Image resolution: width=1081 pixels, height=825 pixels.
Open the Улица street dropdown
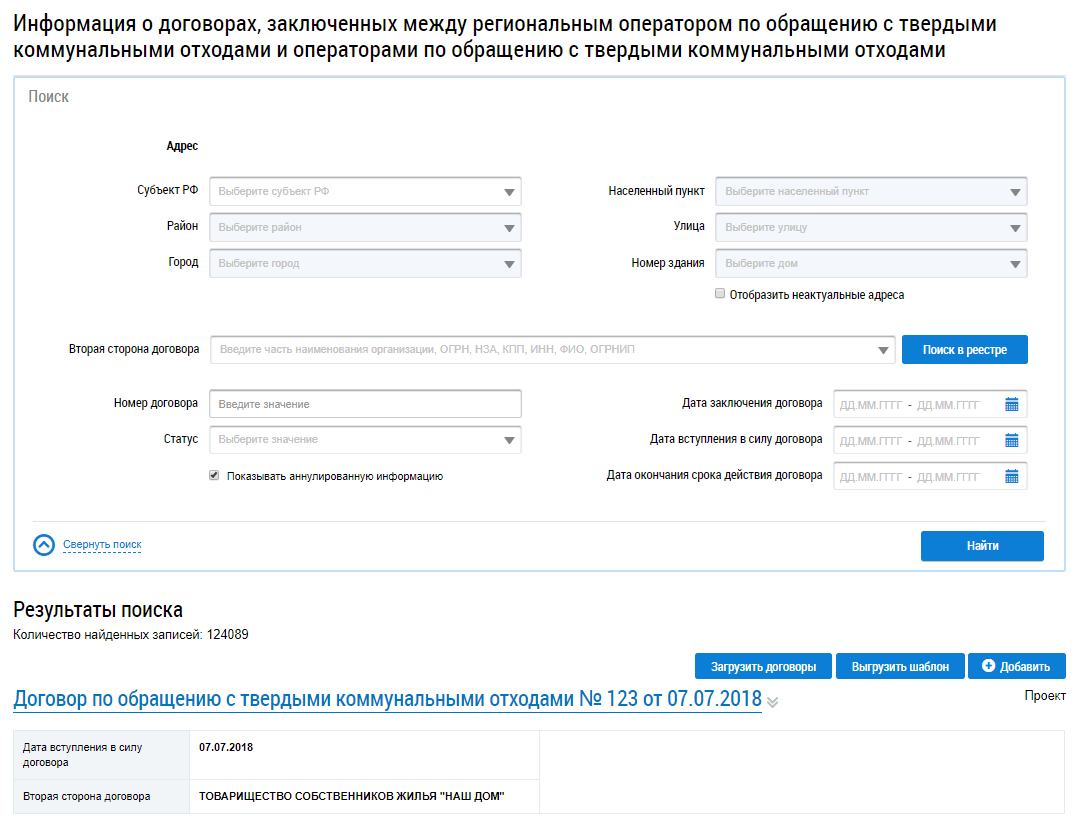point(1016,228)
